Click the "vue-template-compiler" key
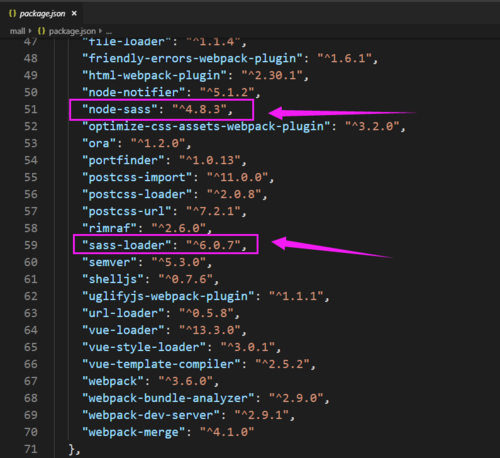 161,364
